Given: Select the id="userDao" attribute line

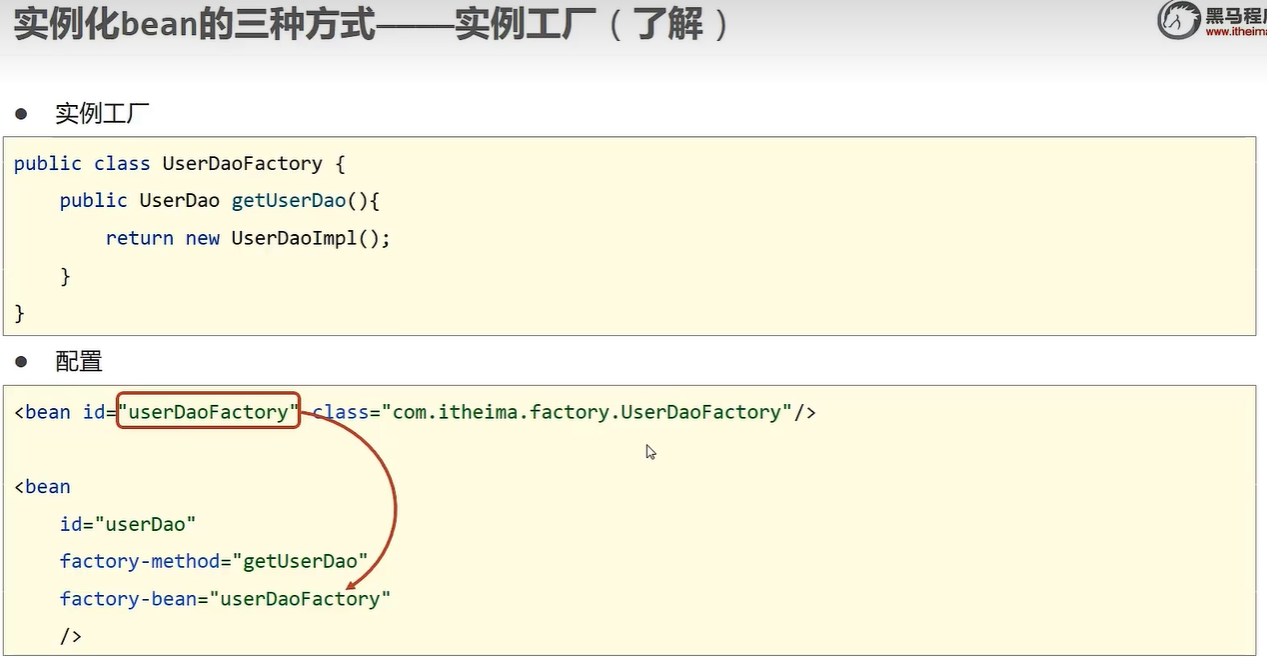Looking at the screenshot, I should [127, 524].
